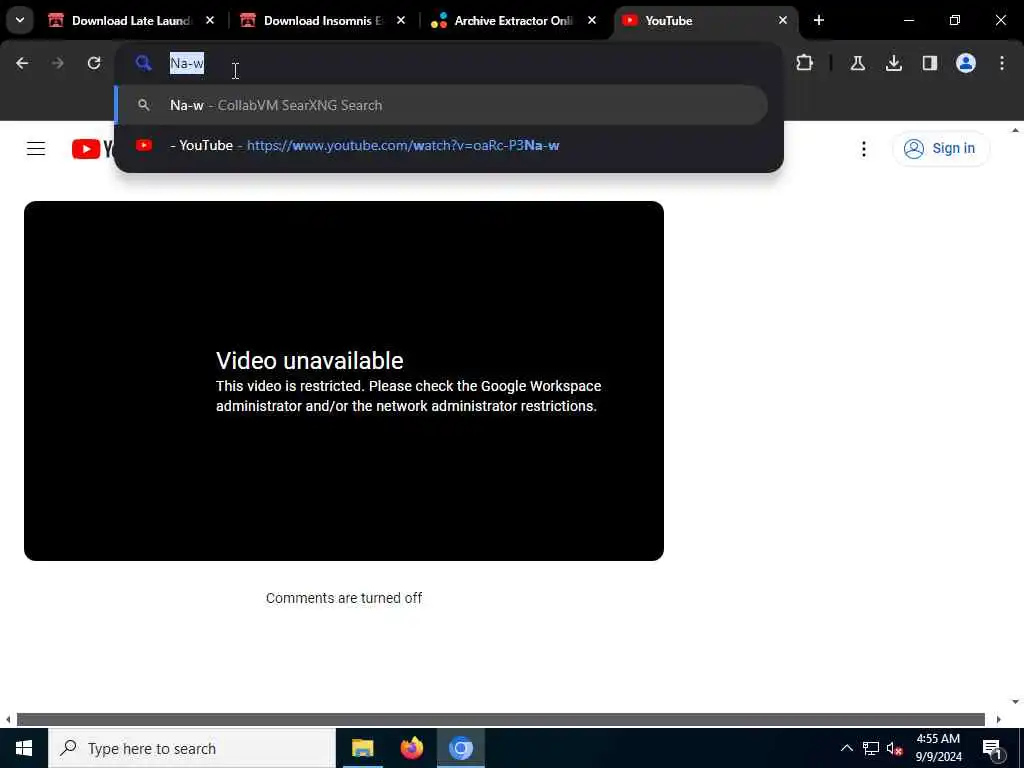The width and height of the screenshot is (1024, 768).
Task: Go back to the previous page
Action: point(22,63)
